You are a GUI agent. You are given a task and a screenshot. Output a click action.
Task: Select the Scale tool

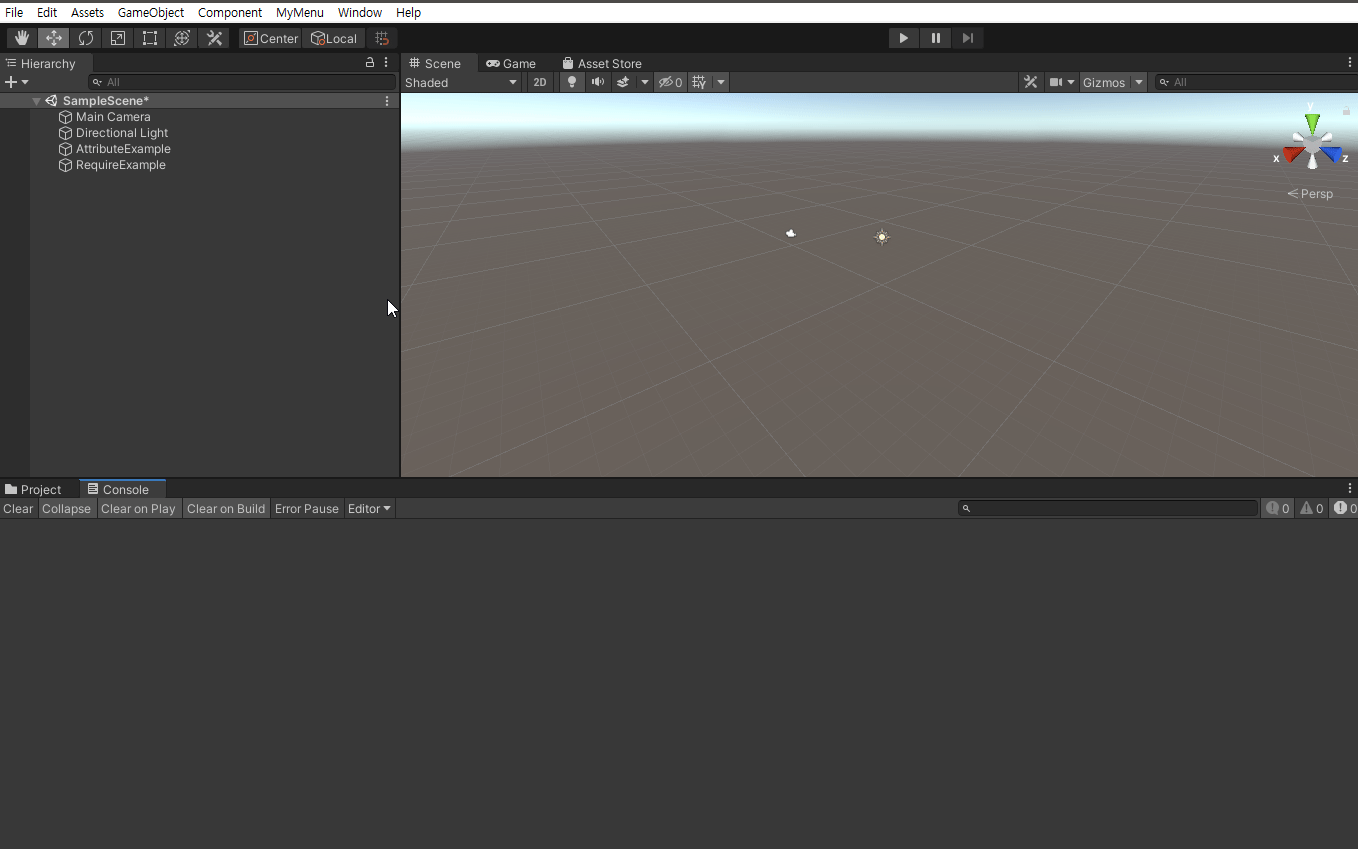point(118,38)
